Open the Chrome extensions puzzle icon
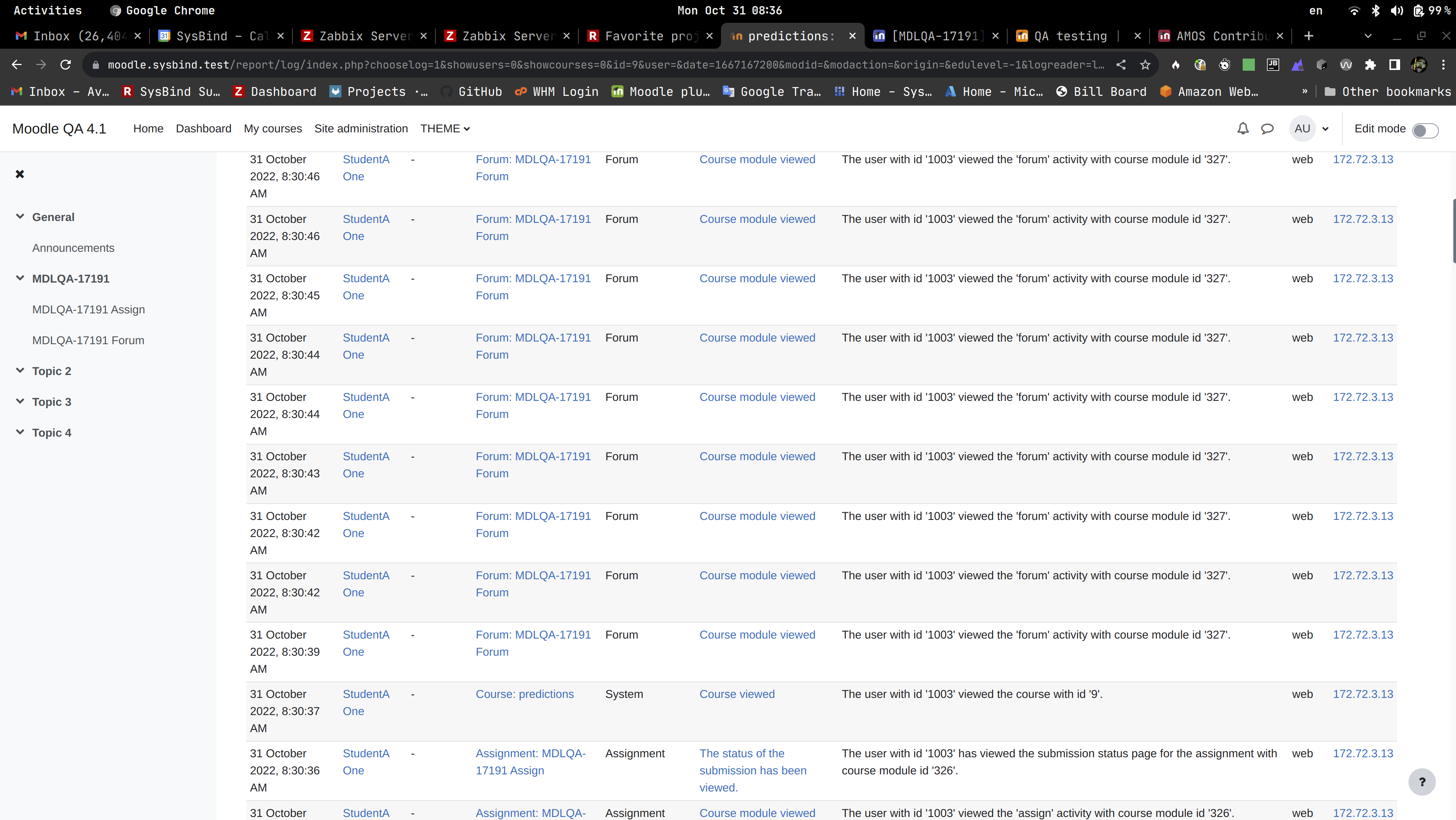Viewport: 1456px width, 820px height. (1370, 65)
